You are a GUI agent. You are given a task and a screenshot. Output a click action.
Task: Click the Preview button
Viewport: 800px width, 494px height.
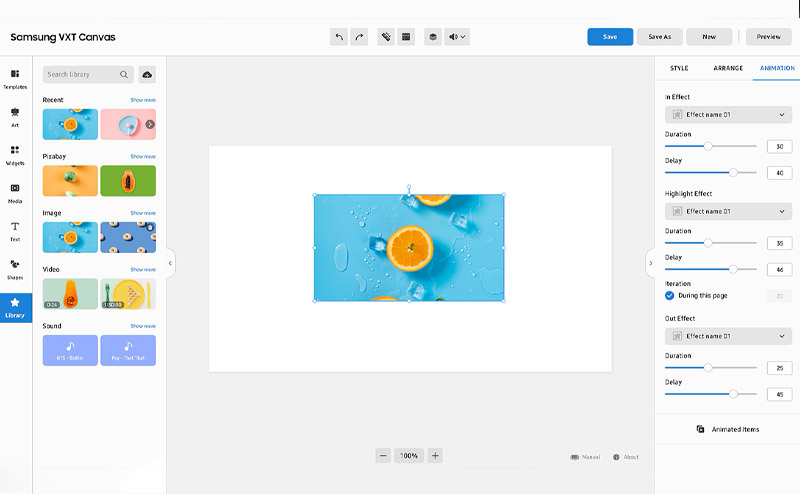click(x=768, y=37)
